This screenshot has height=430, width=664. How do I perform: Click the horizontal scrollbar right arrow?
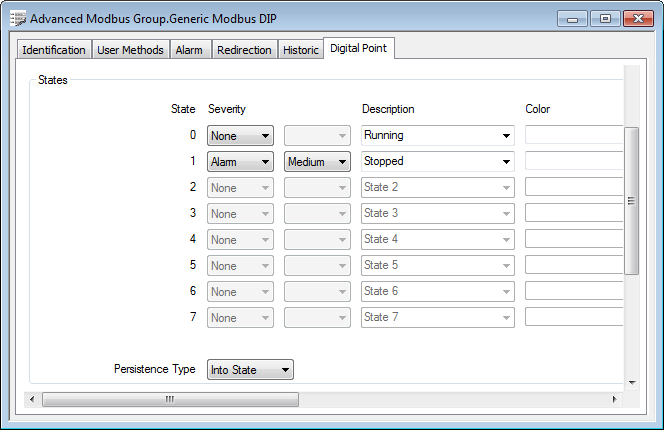pos(614,399)
